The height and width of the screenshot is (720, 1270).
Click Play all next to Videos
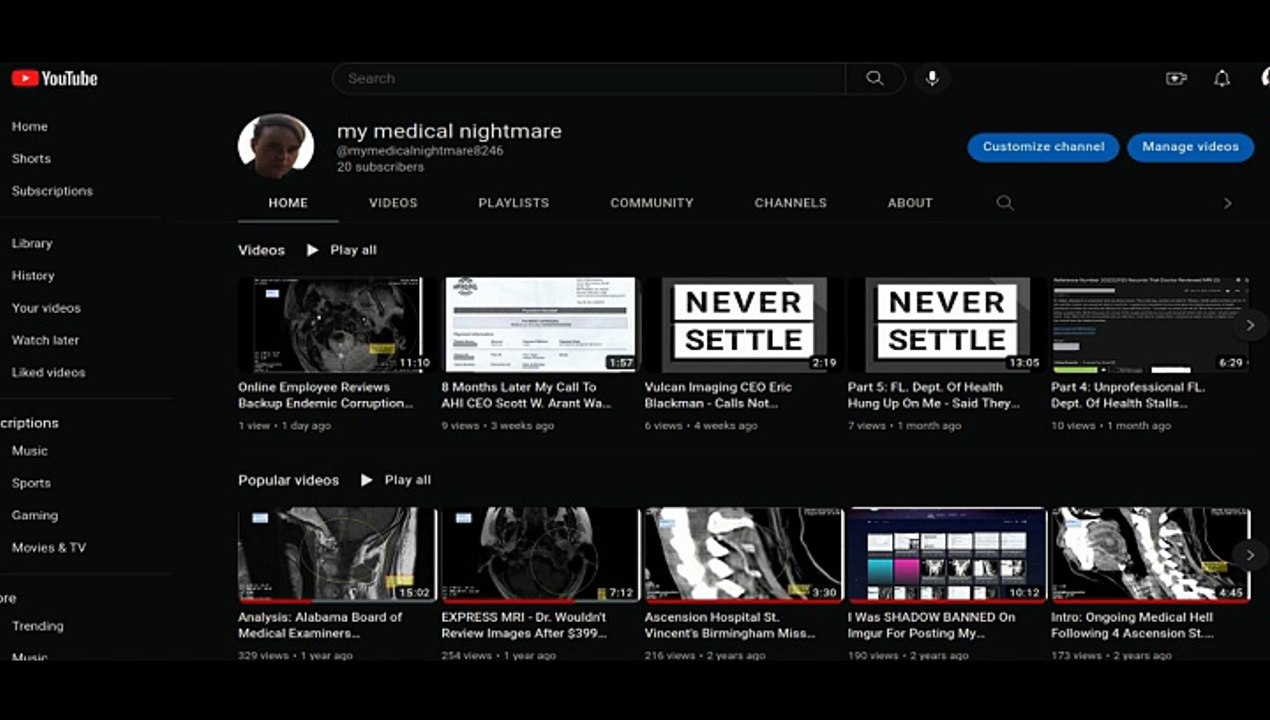(x=353, y=250)
